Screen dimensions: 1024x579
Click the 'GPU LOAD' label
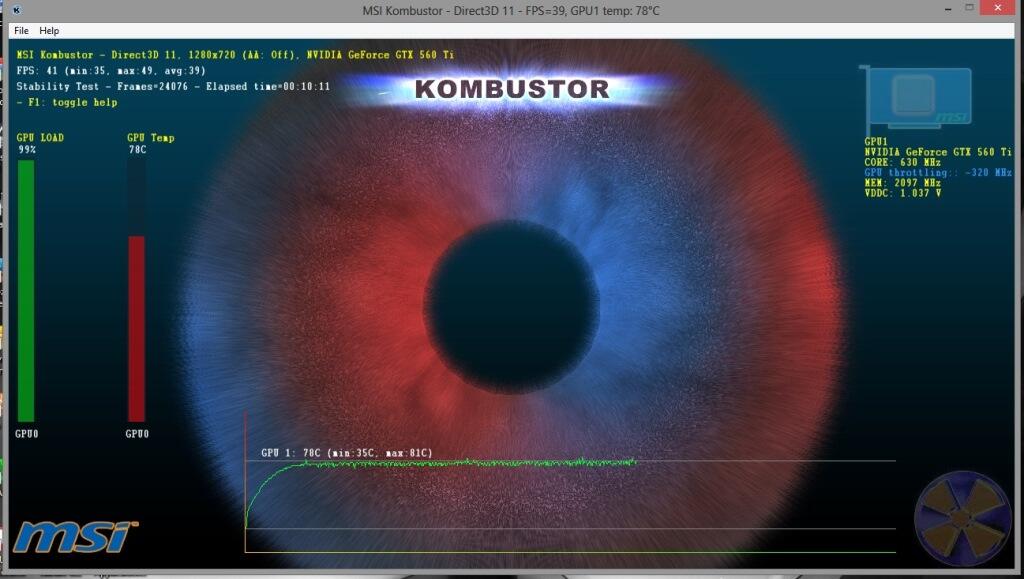point(40,138)
